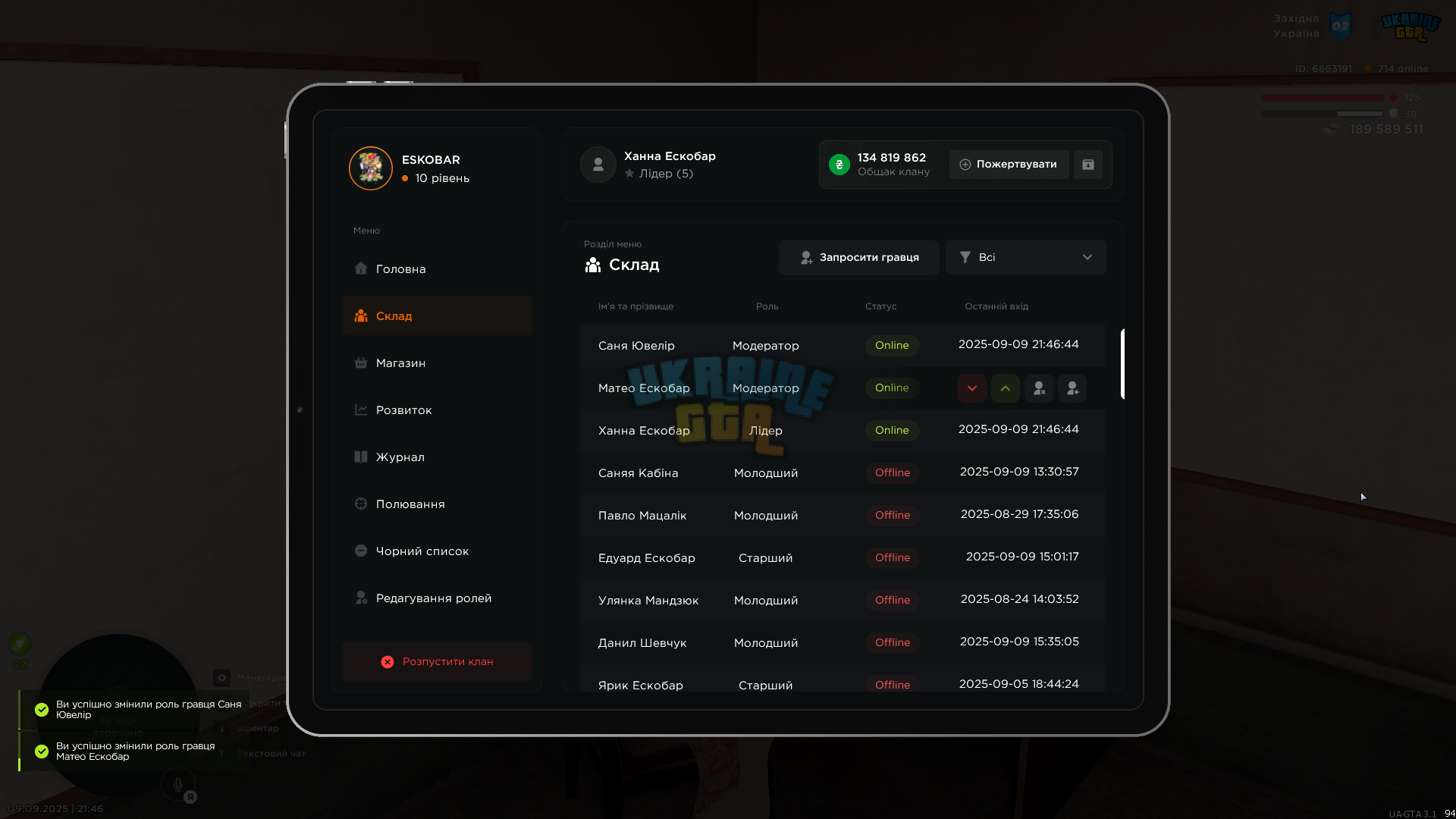The height and width of the screenshot is (819, 1456).
Task: Click the last login 2025-08-29 17:35:06
Action: (1019, 514)
